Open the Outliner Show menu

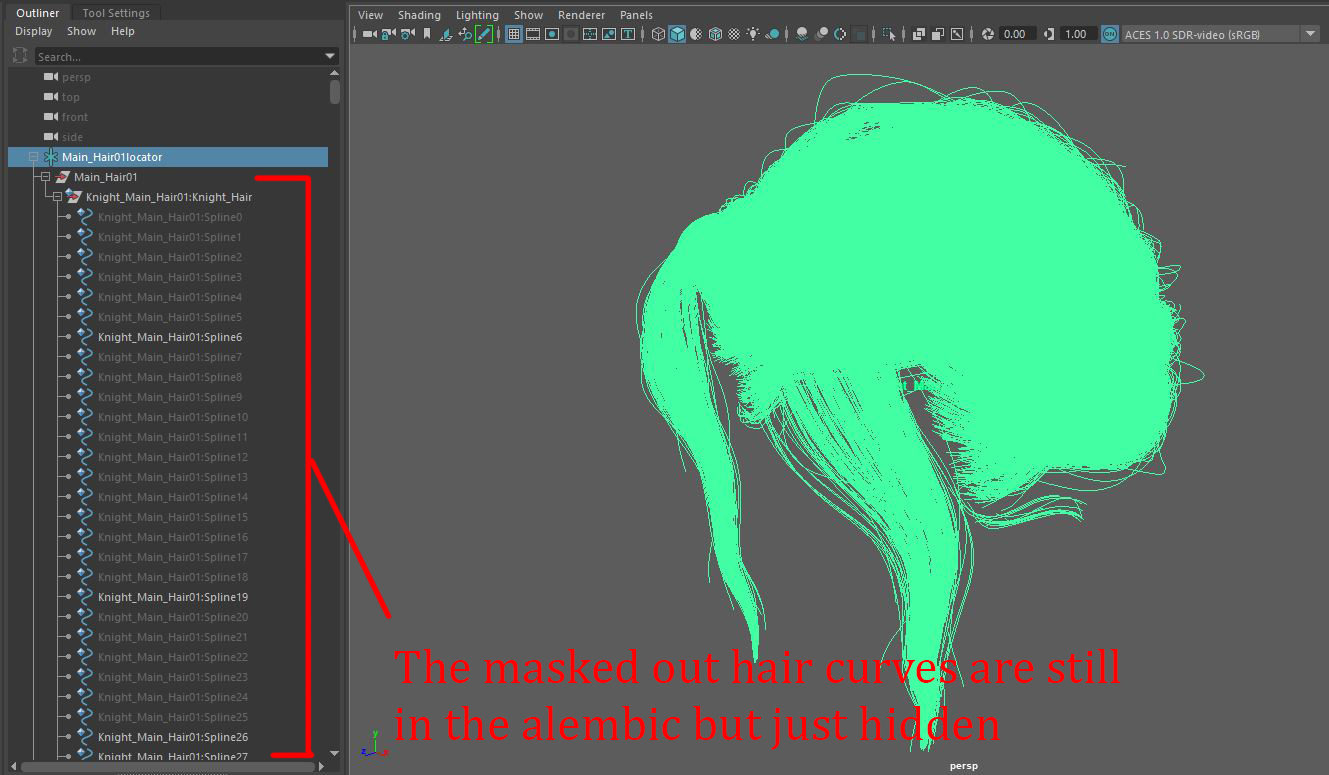point(82,31)
